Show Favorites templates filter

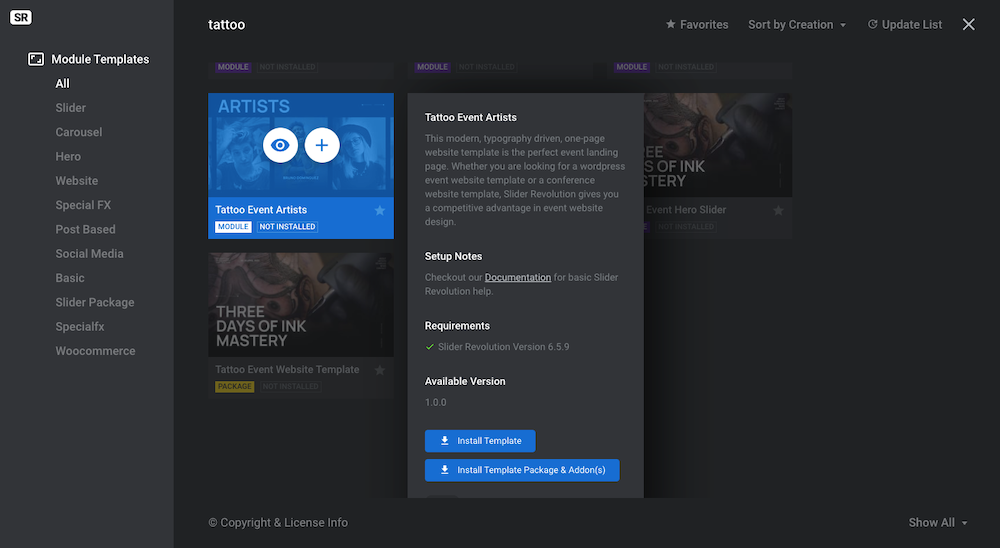(x=696, y=24)
